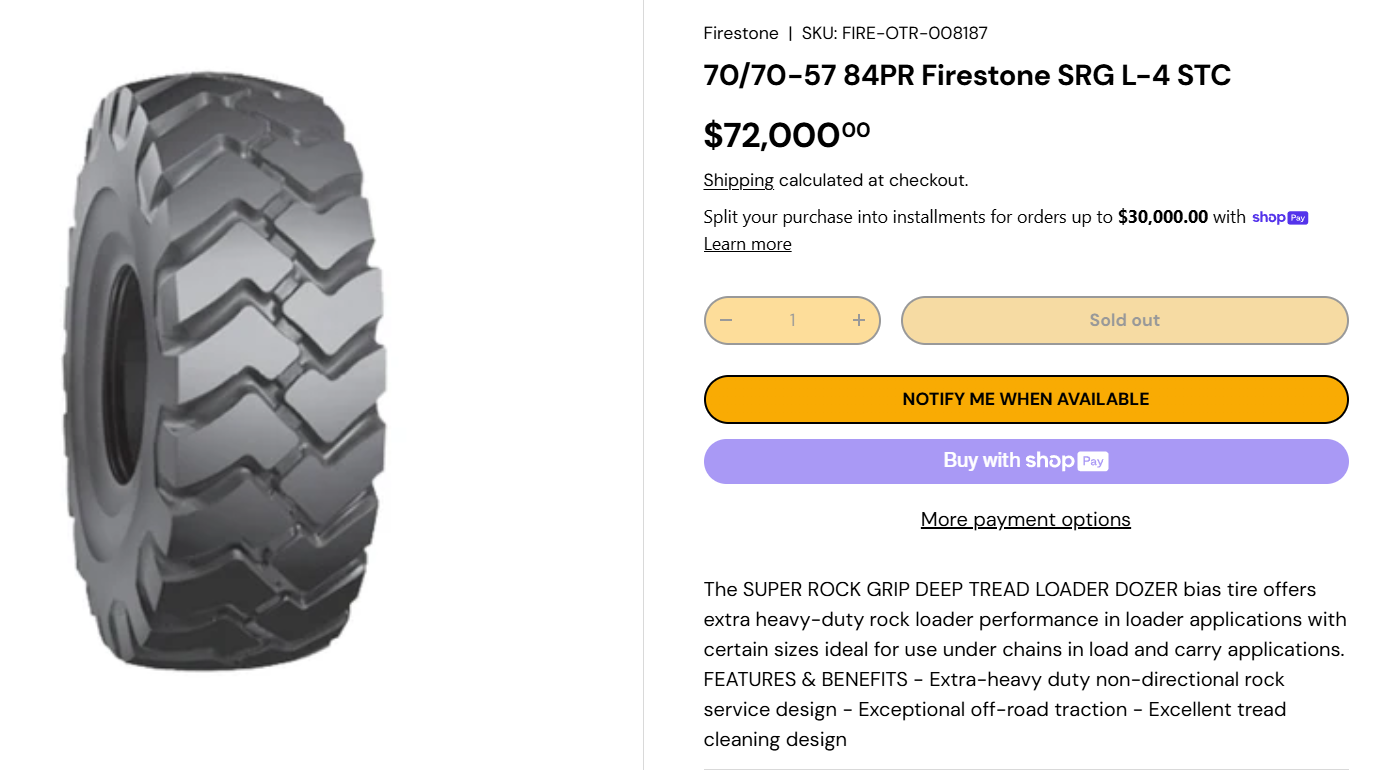Increase quantity with the plus icon
Viewport: 1388px width, 770px height.
pyautogui.click(x=859, y=320)
